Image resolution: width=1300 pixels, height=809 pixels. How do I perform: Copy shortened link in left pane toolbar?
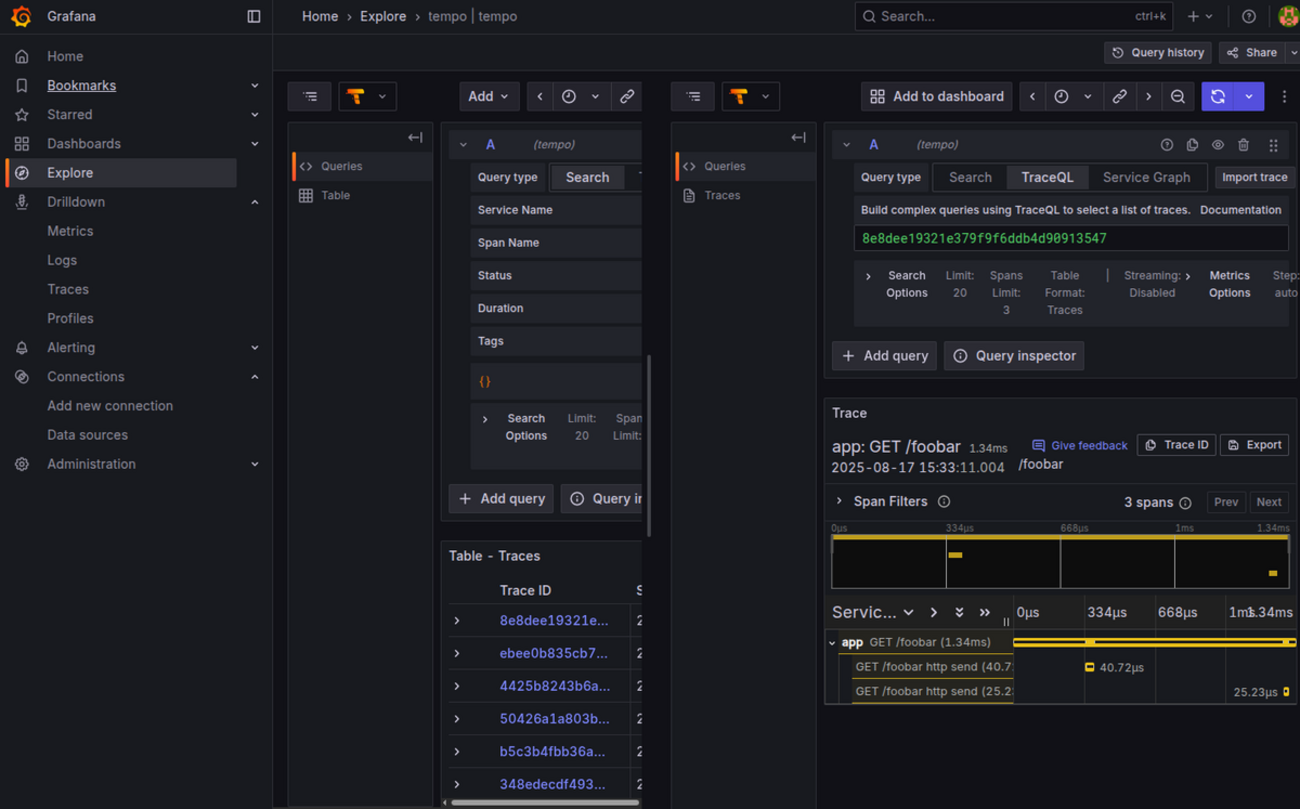pos(627,96)
